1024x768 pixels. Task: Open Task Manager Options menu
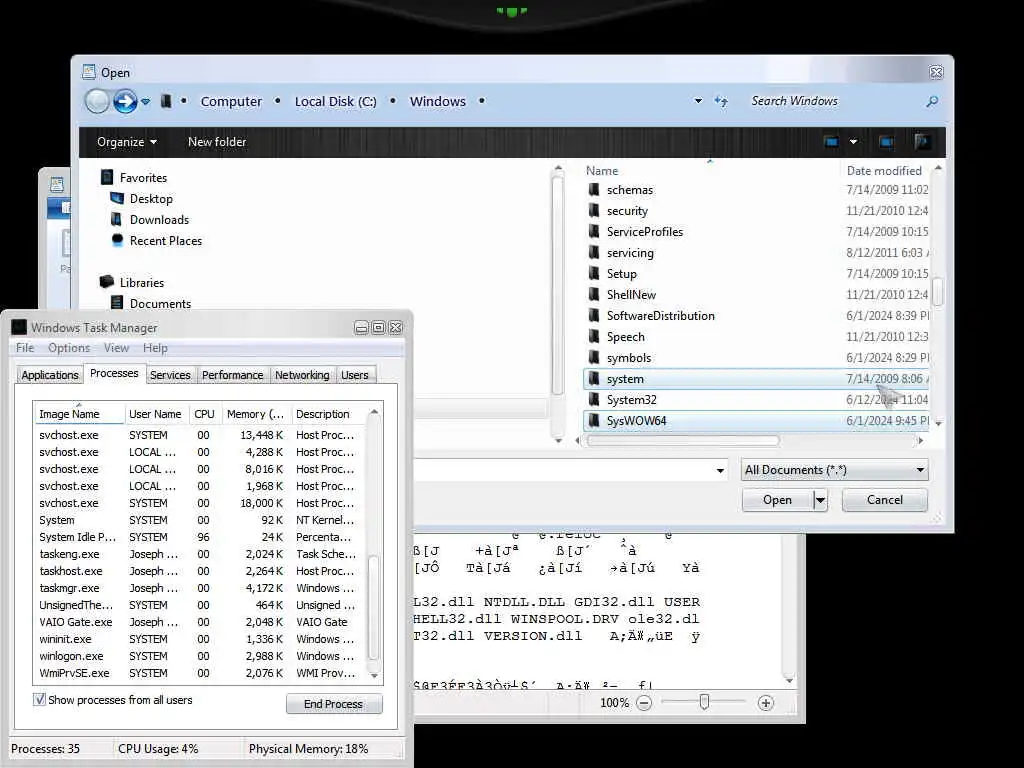click(x=69, y=348)
